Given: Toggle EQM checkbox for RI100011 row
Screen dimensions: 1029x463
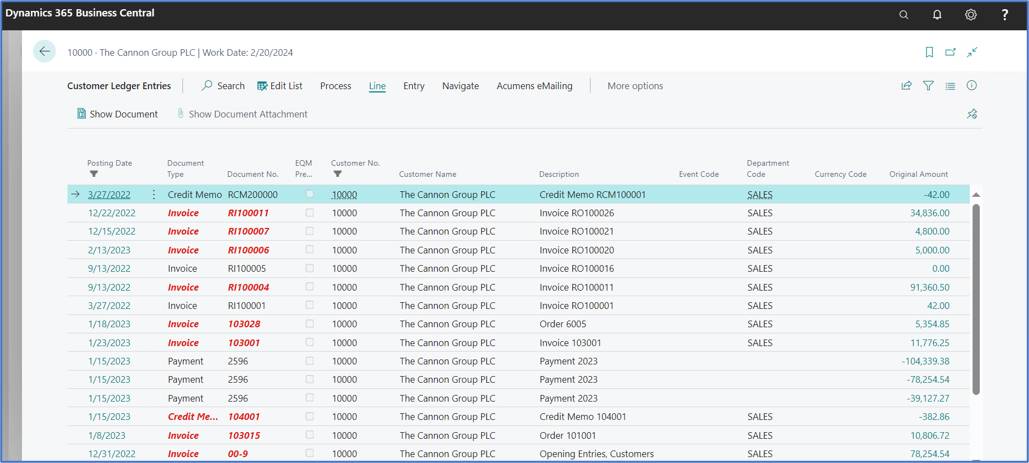Looking at the screenshot, I should pyautogui.click(x=310, y=212).
